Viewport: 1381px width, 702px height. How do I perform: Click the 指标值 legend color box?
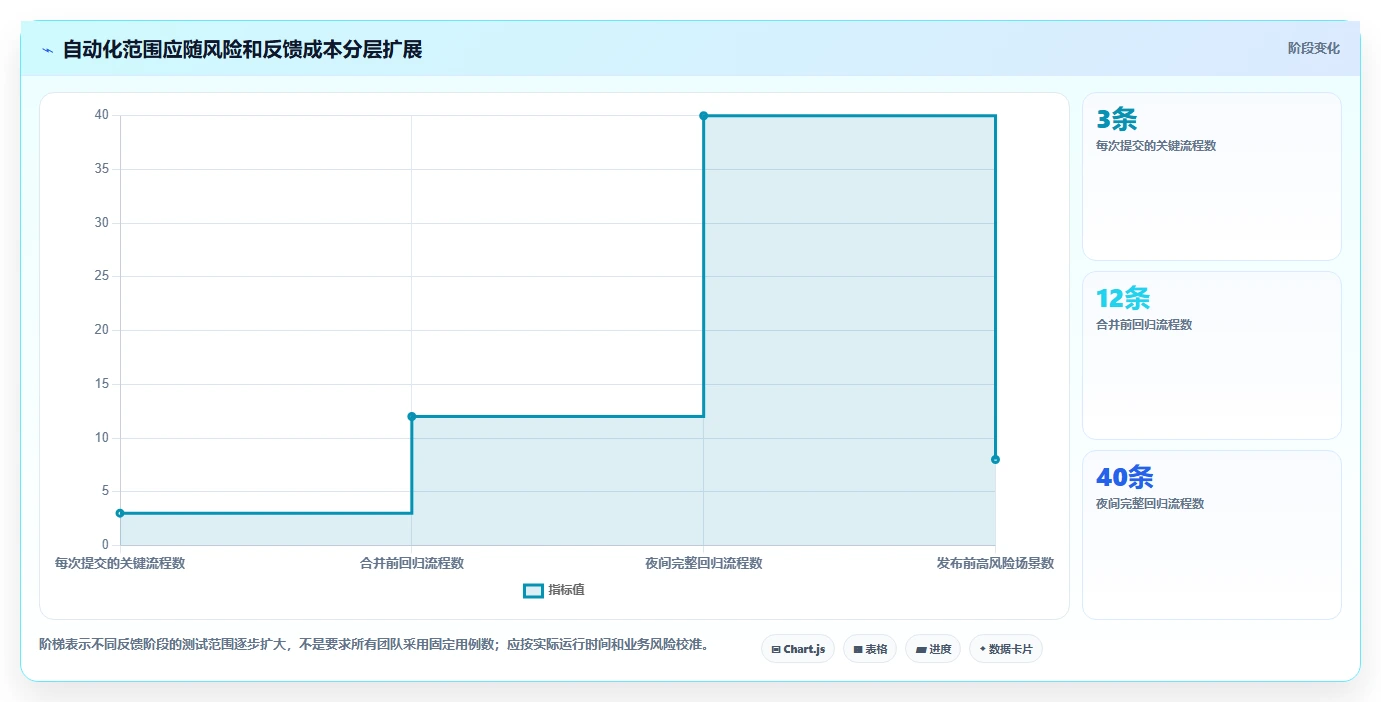[x=533, y=591]
